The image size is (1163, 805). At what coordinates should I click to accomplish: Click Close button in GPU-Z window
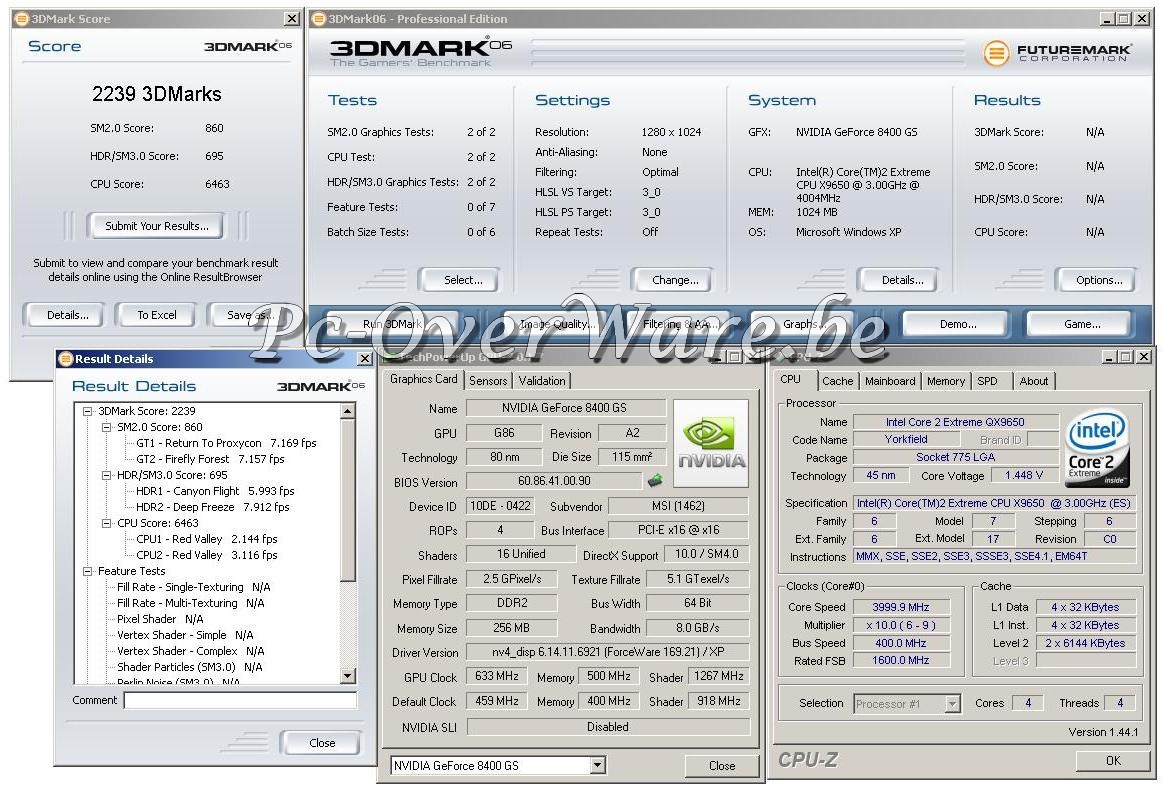pos(722,766)
